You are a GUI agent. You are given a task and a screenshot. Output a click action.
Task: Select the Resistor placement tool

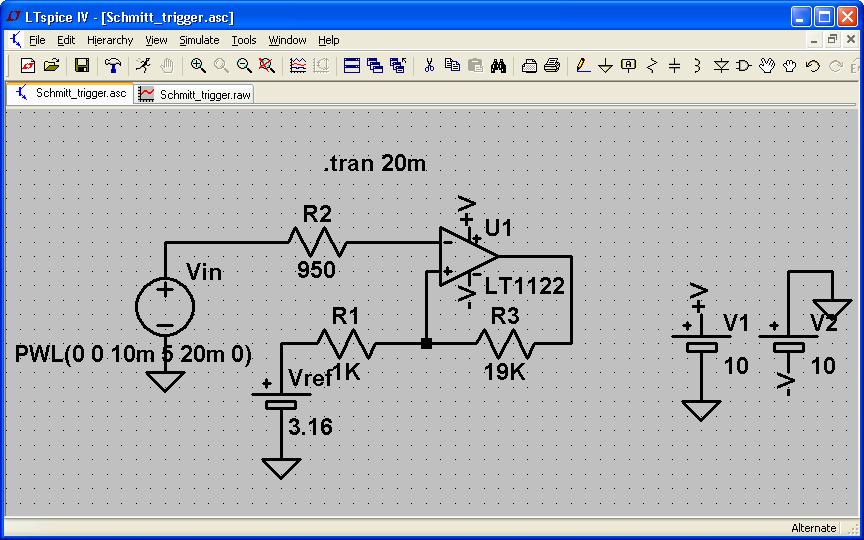[652, 66]
